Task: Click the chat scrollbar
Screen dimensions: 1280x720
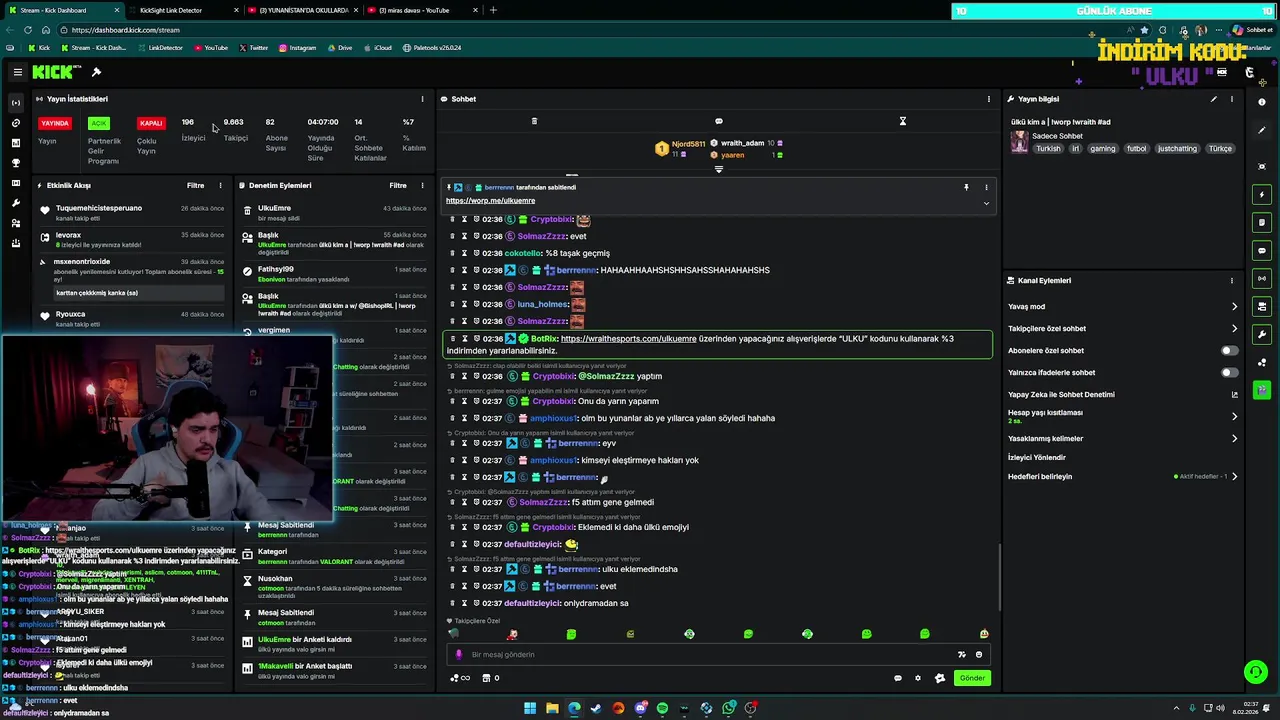Action: [999, 575]
